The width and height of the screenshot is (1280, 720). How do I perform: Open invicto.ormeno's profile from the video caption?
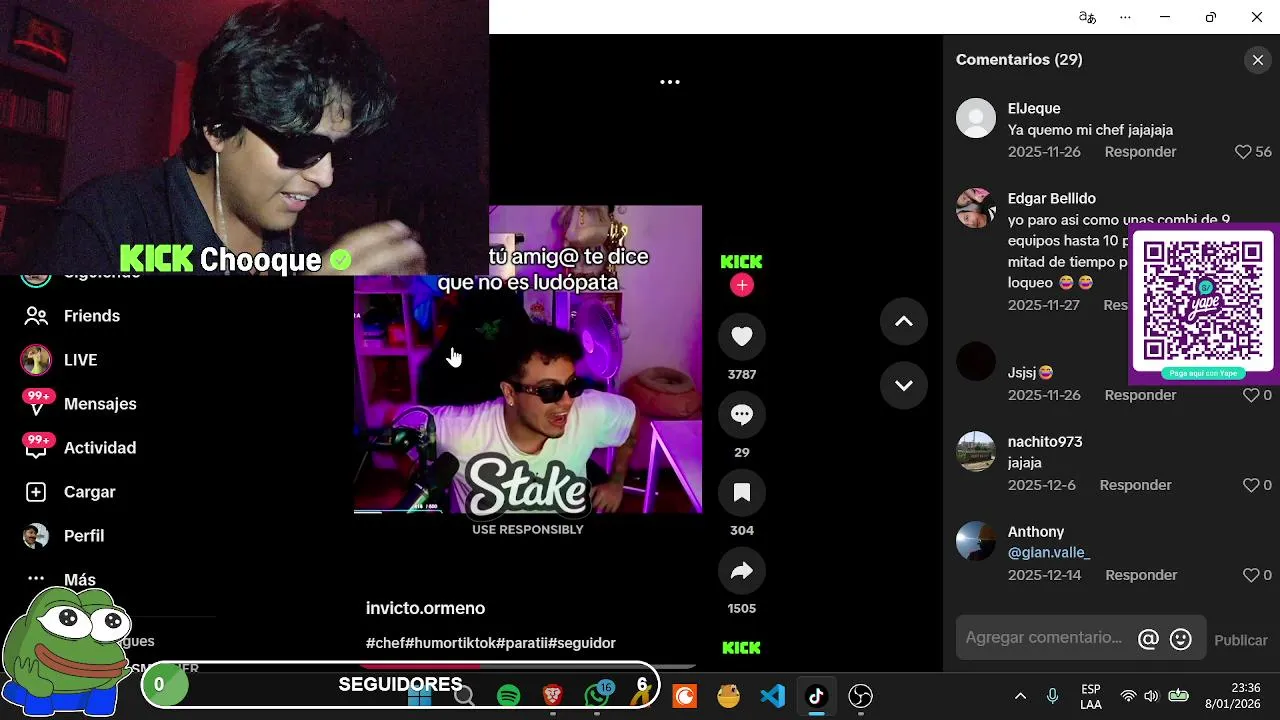pyautogui.click(x=425, y=608)
